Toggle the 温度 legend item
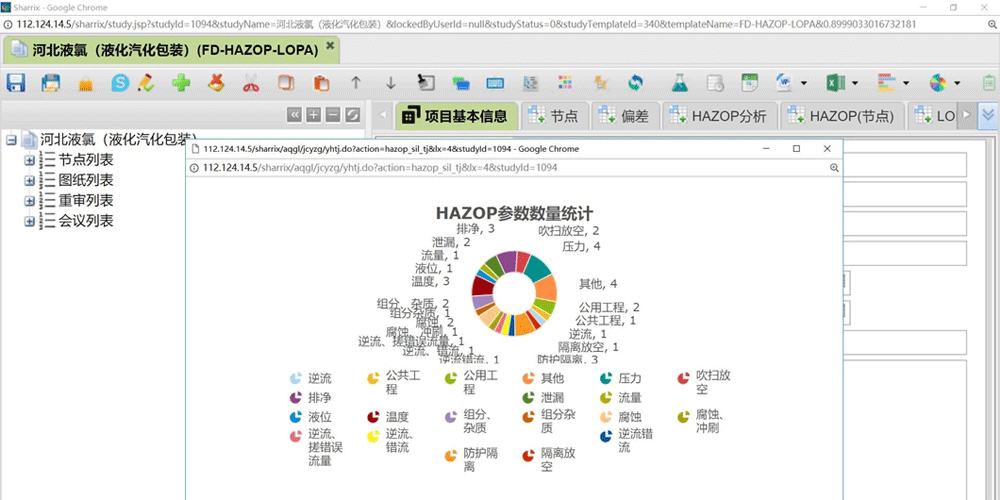This screenshot has width=1000, height=500. (x=388, y=417)
